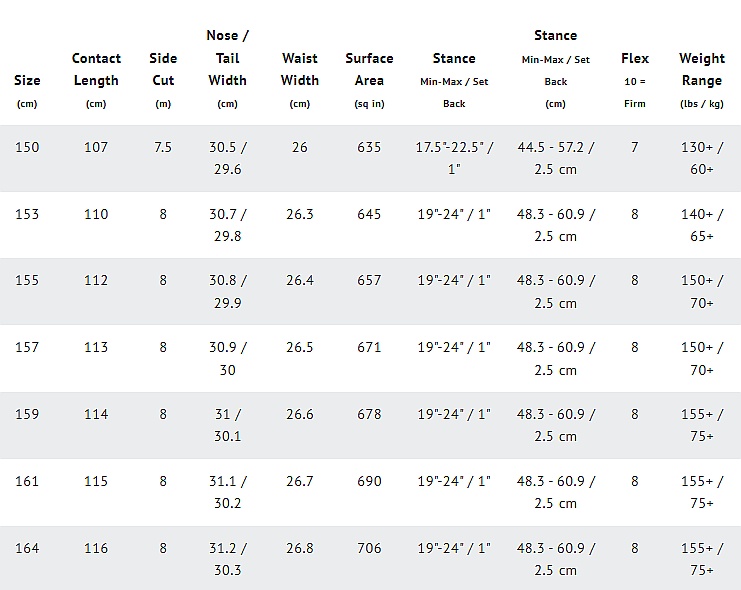Select the 153 size row label
Image resolution: width=741 pixels, height=590 pixels.
[27, 214]
